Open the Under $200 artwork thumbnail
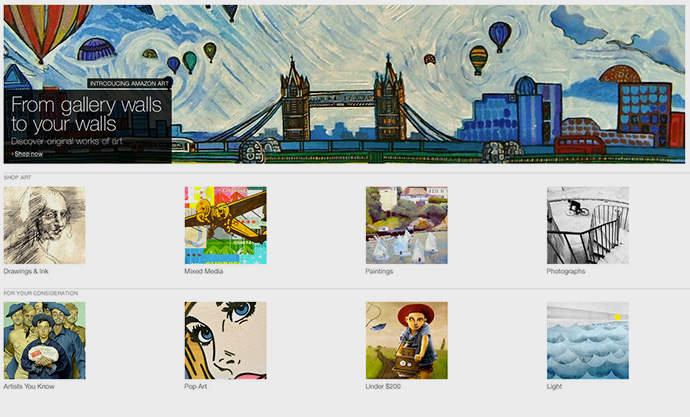690x417 pixels. pos(407,340)
